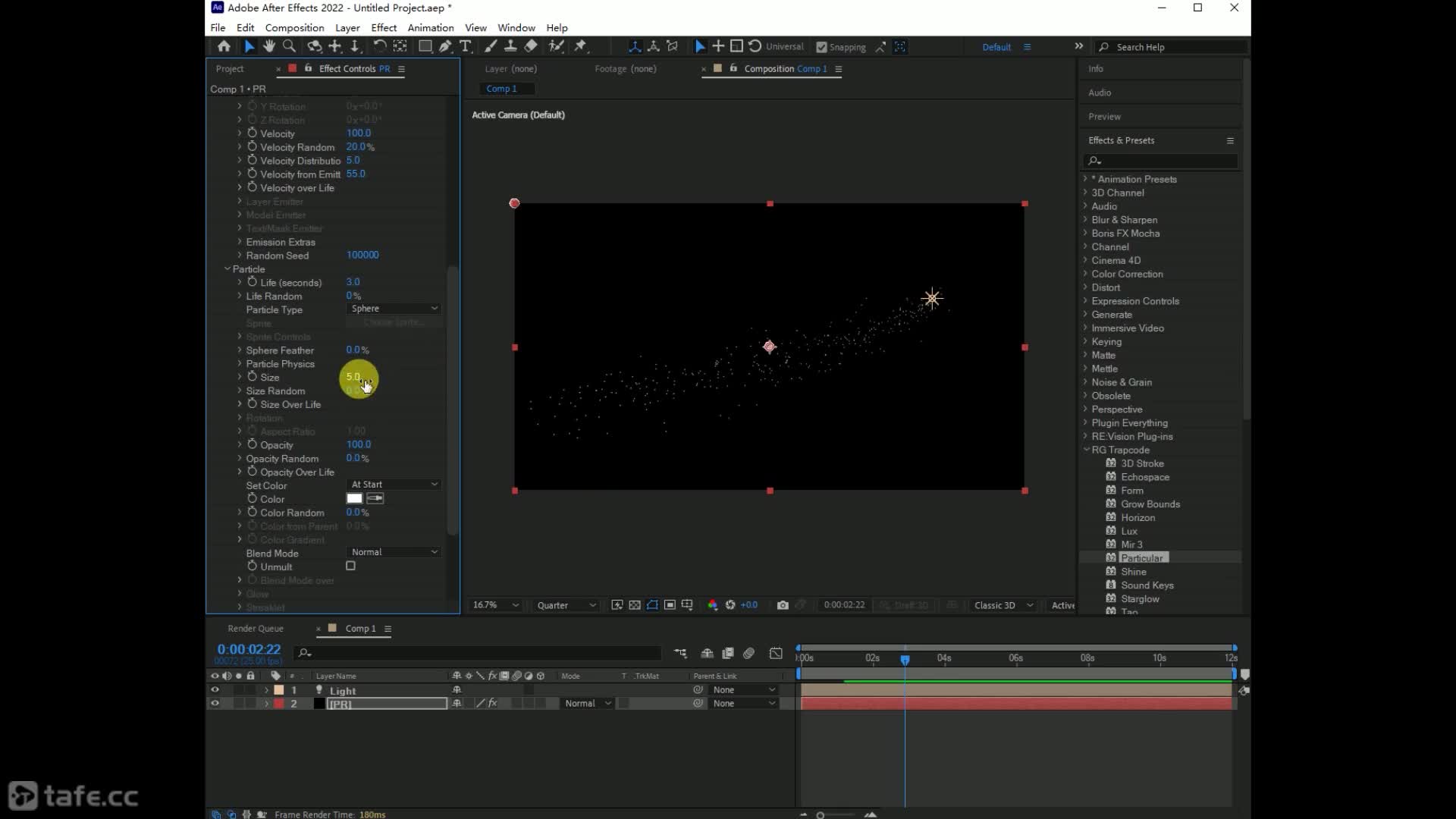Screen dimensions: 1456x819
Task: Open the Particle Type Sphere dropdown
Action: [394, 309]
